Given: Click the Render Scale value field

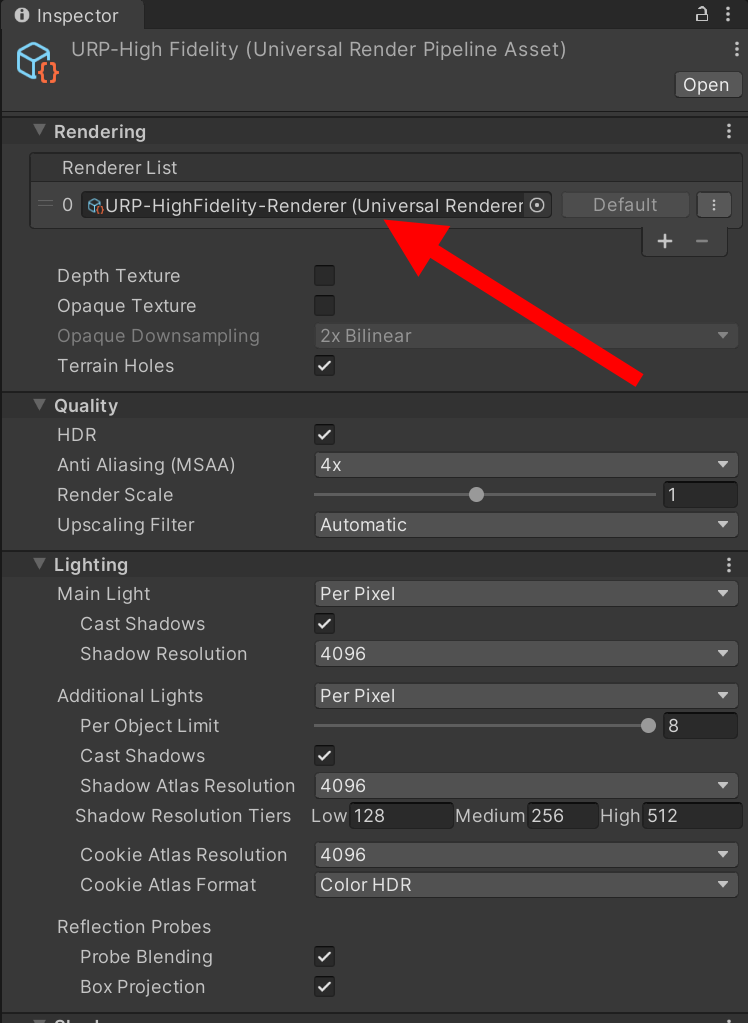Looking at the screenshot, I should click(700, 495).
